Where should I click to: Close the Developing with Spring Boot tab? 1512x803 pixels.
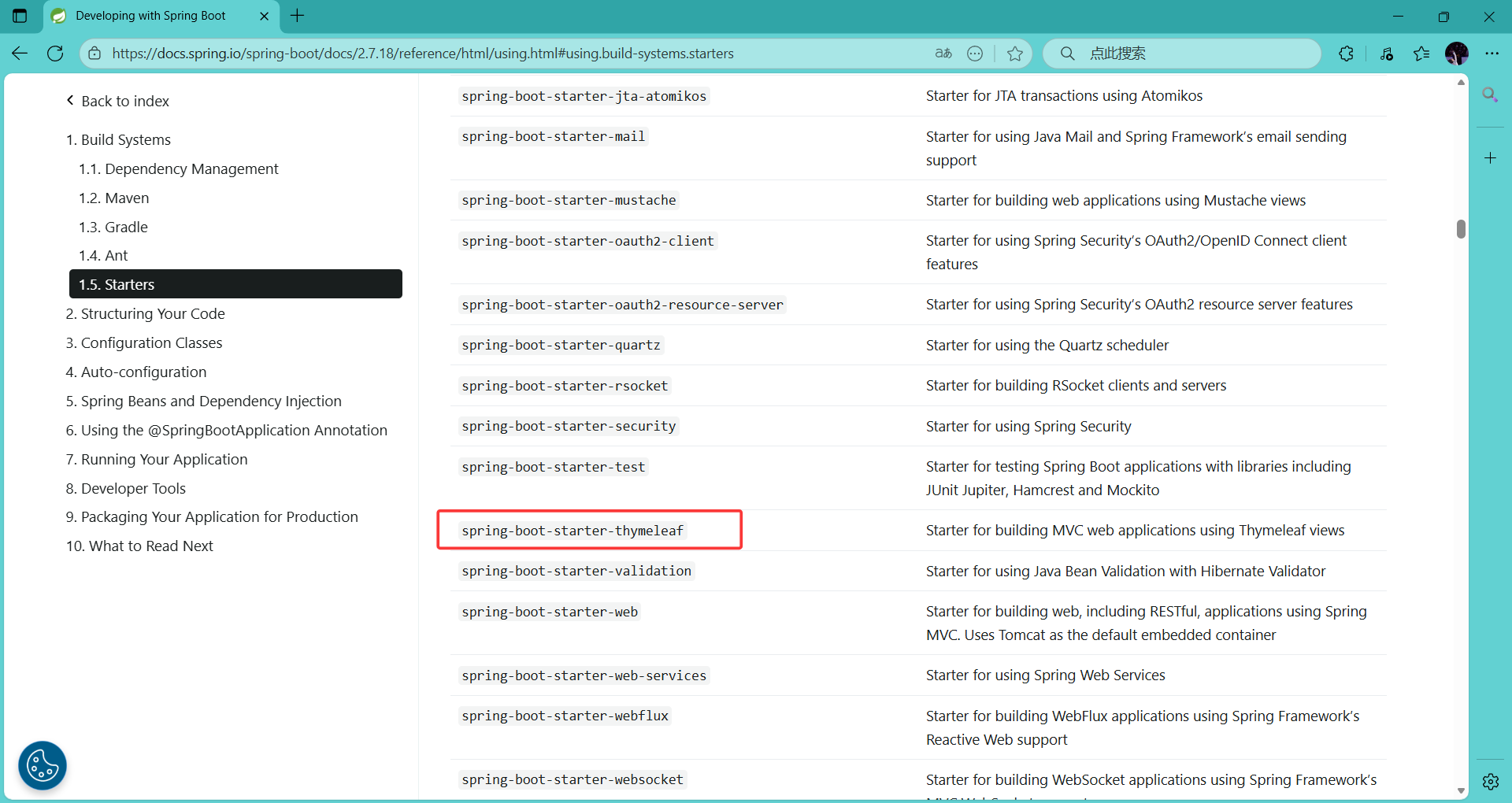pos(264,16)
